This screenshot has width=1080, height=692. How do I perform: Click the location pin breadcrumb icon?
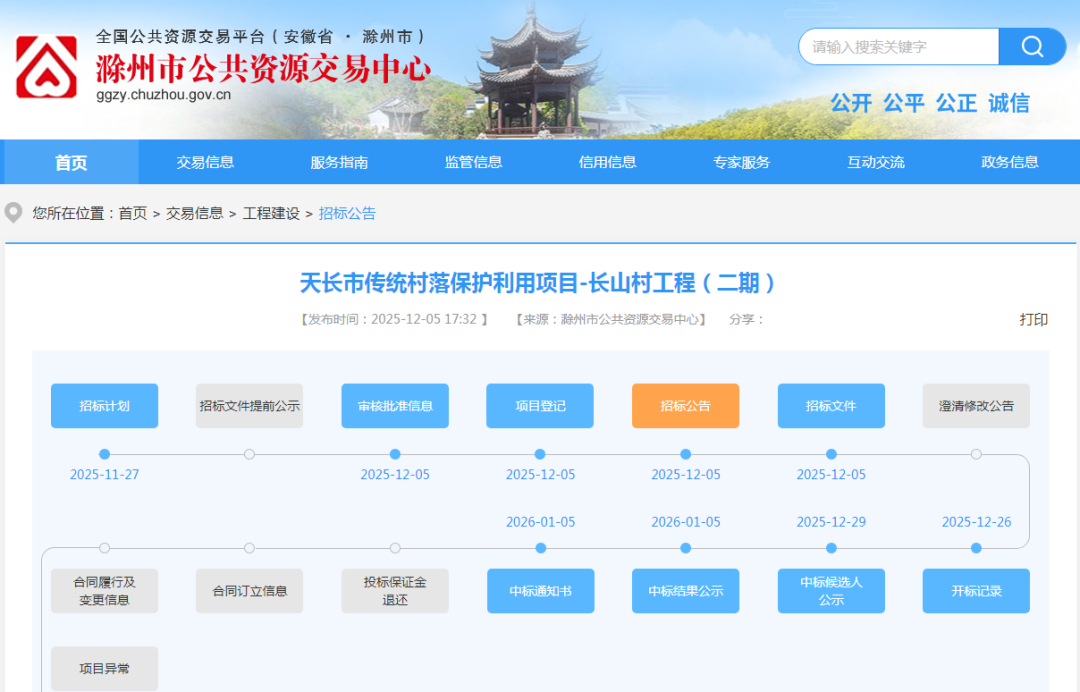coord(11,213)
